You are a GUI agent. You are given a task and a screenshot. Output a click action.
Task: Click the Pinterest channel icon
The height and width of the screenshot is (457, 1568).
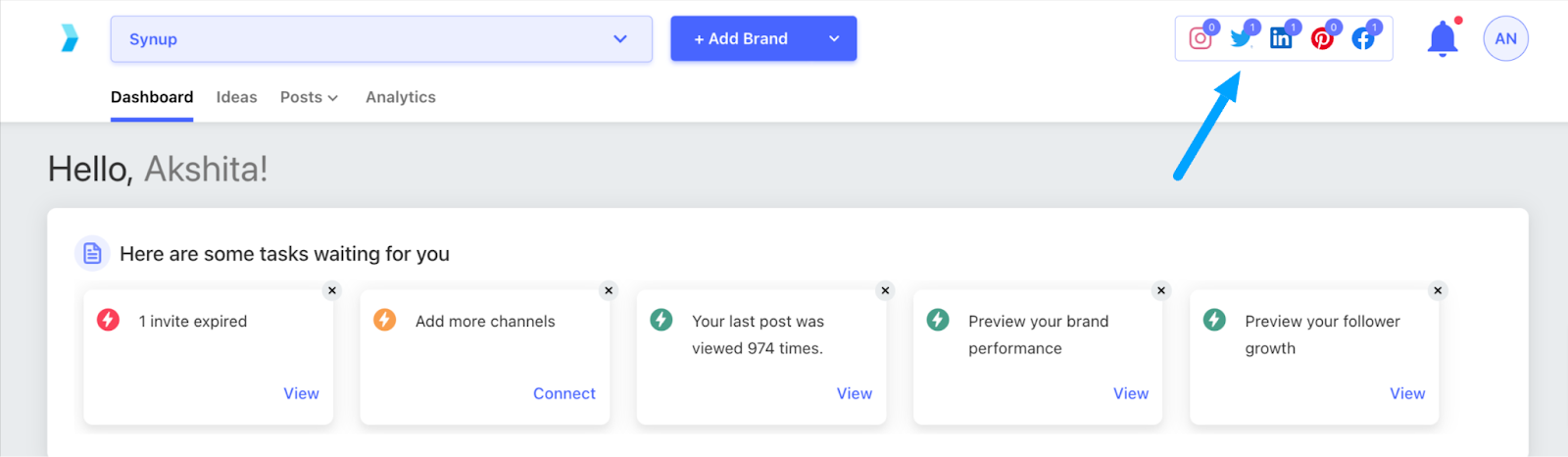point(1322,39)
